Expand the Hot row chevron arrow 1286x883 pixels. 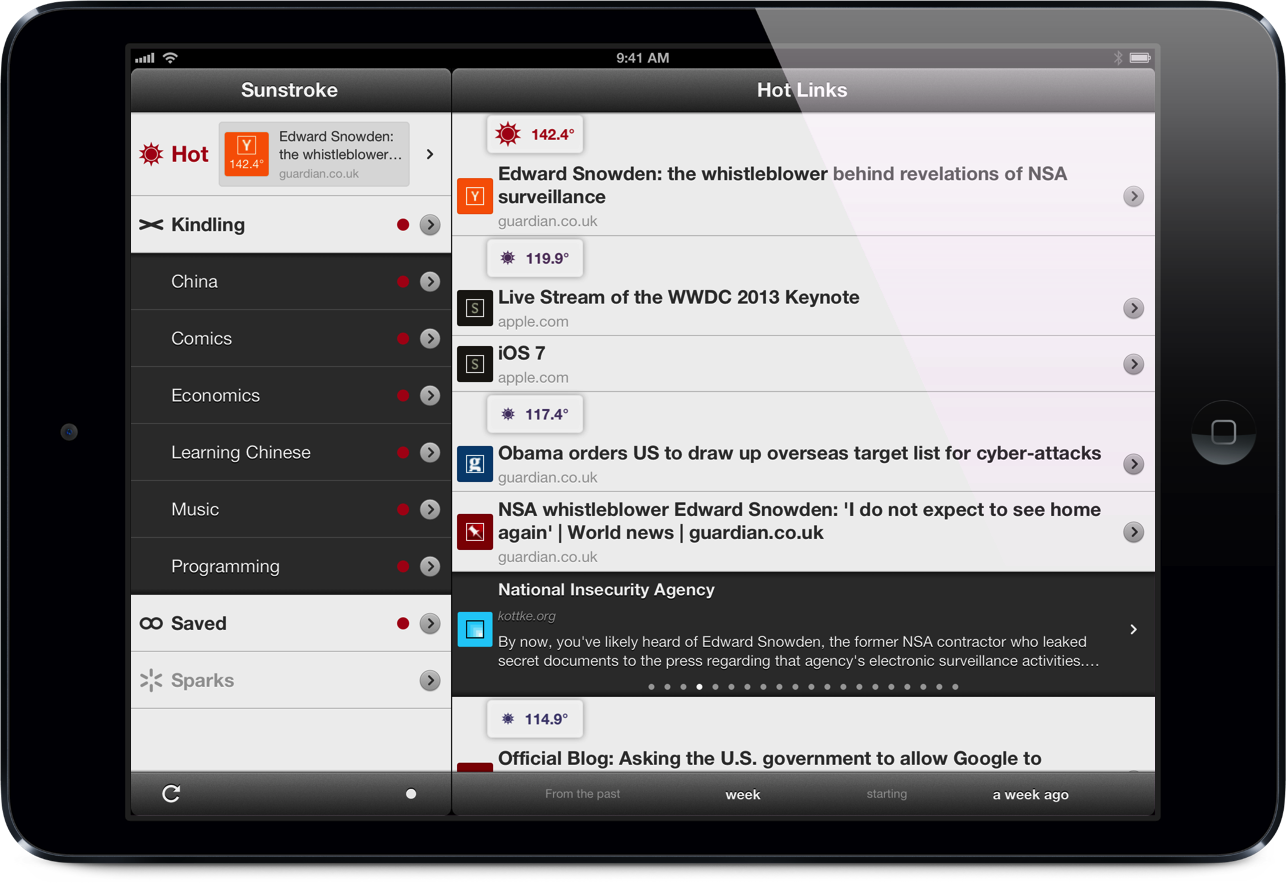430,154
